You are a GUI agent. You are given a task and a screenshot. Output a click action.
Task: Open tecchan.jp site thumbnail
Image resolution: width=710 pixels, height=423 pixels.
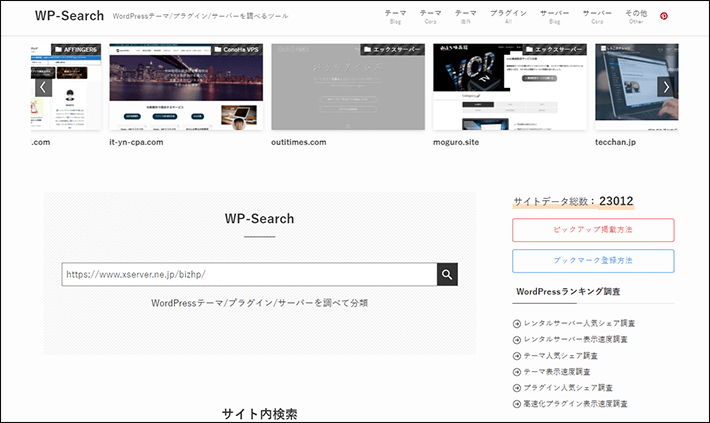[637, 87]
